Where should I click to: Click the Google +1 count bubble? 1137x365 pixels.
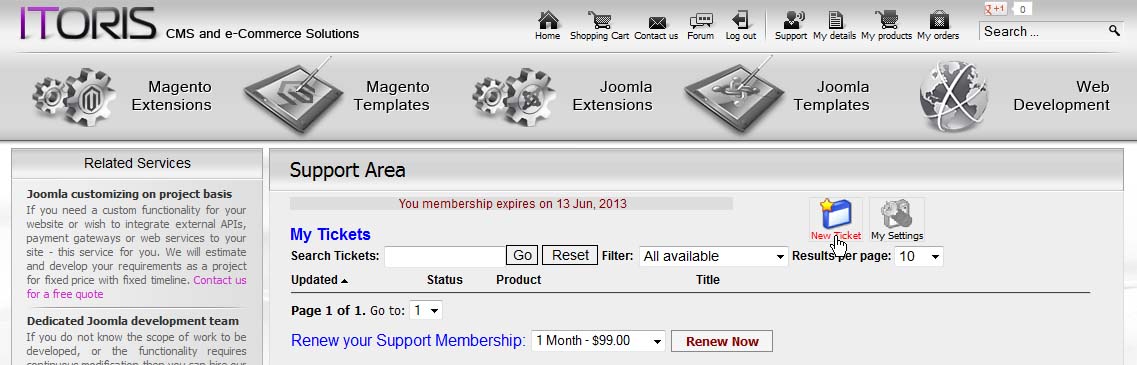pos(1022,9)
